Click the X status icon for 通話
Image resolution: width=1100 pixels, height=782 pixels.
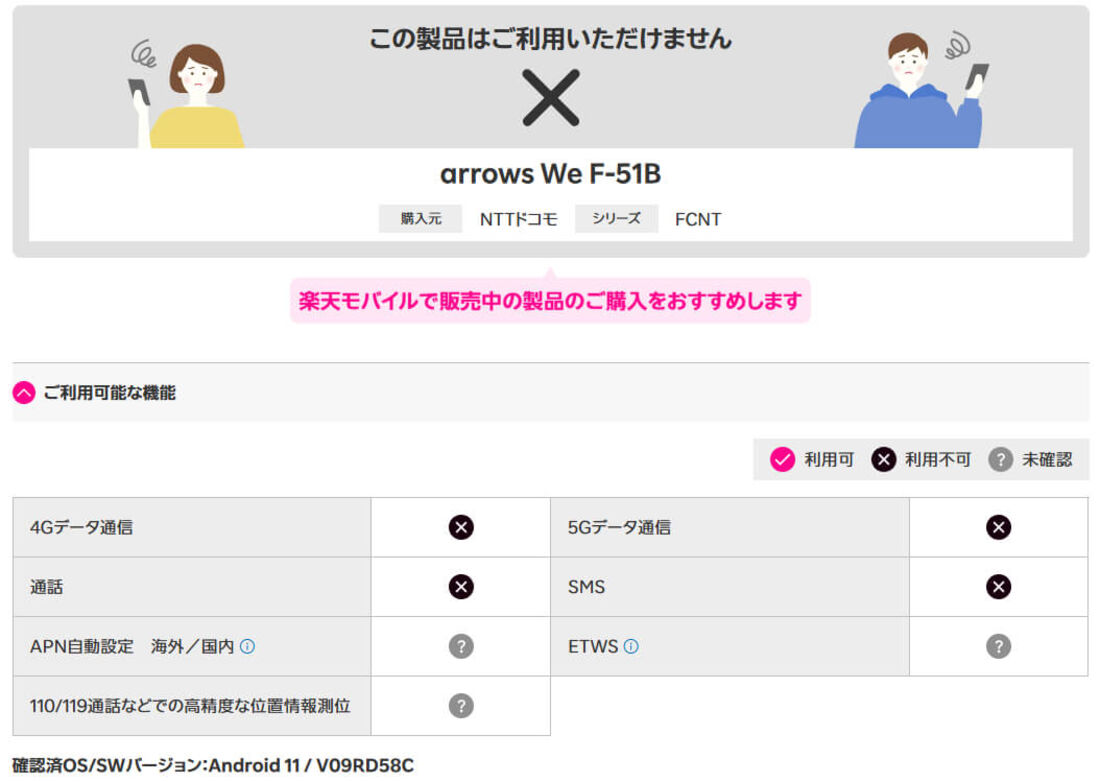pyautogui.click(x=461, y=587)
